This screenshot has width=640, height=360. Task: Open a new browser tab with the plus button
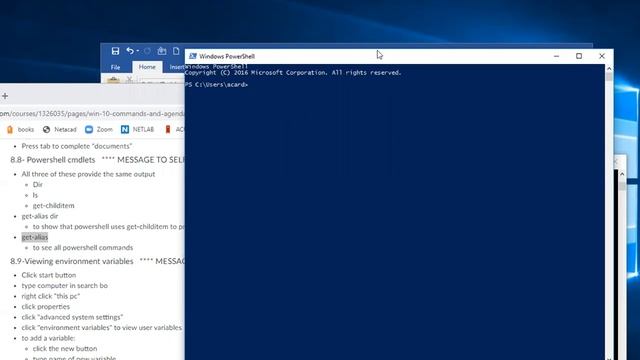pyautogui.click(x=5, y=96)
